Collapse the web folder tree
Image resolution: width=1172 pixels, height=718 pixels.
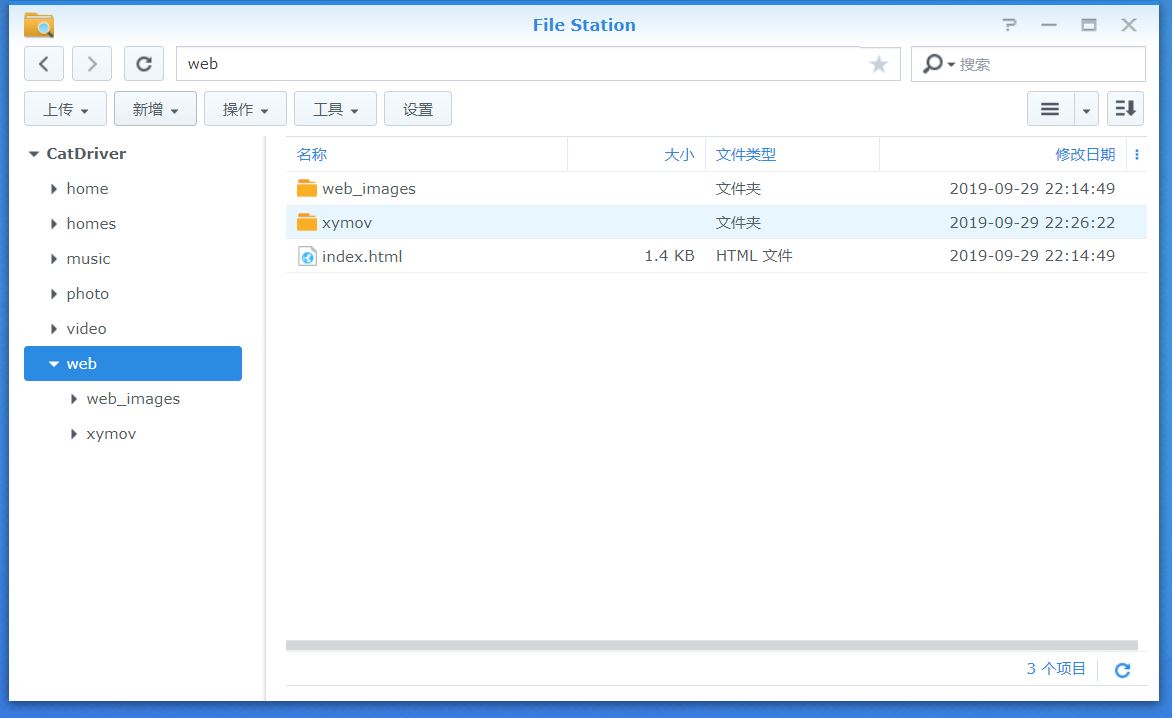tap(54, 363)
